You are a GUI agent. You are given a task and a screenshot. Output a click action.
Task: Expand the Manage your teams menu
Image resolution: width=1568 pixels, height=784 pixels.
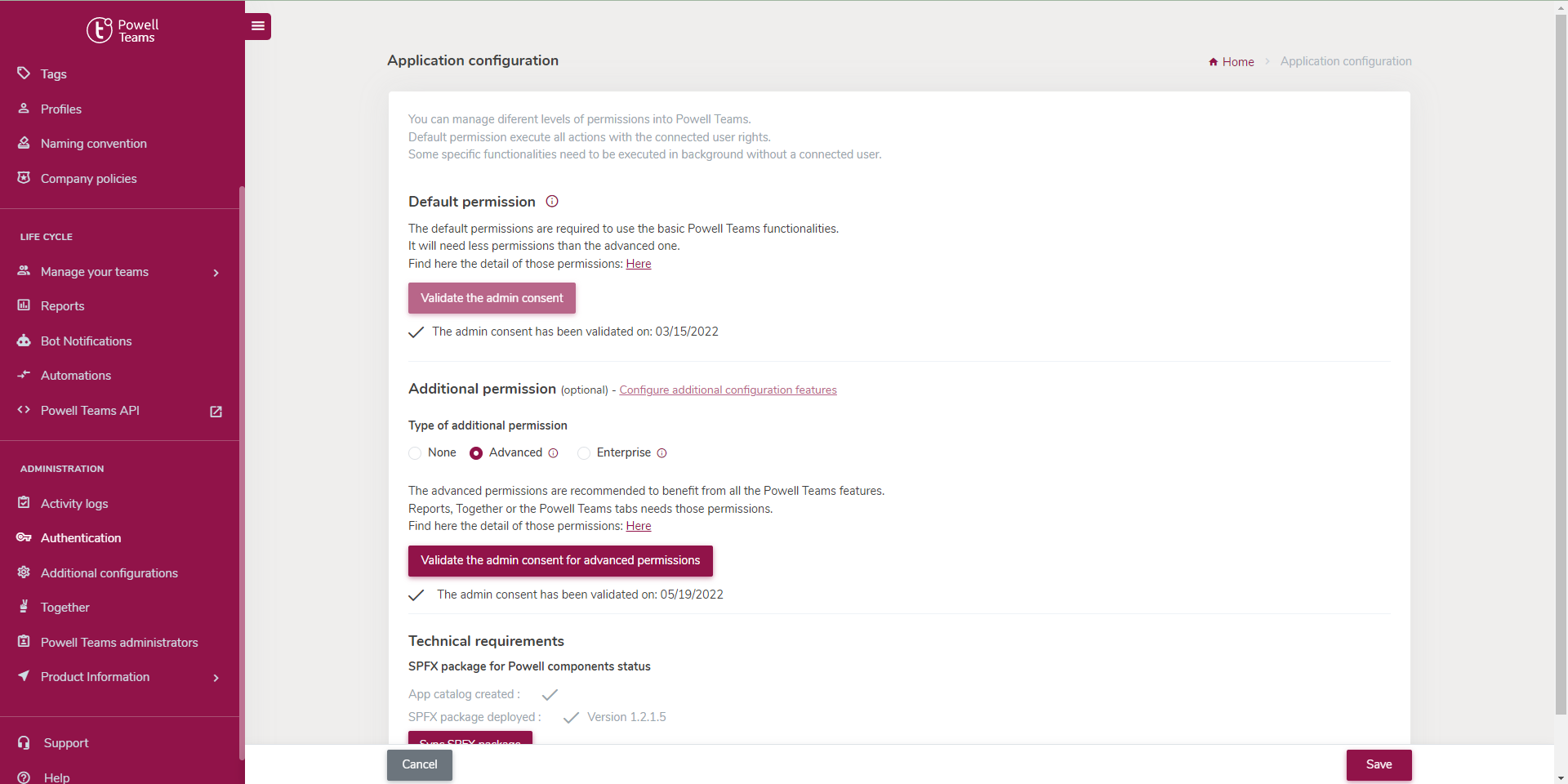pyautogui.click(x=216, y=272)
